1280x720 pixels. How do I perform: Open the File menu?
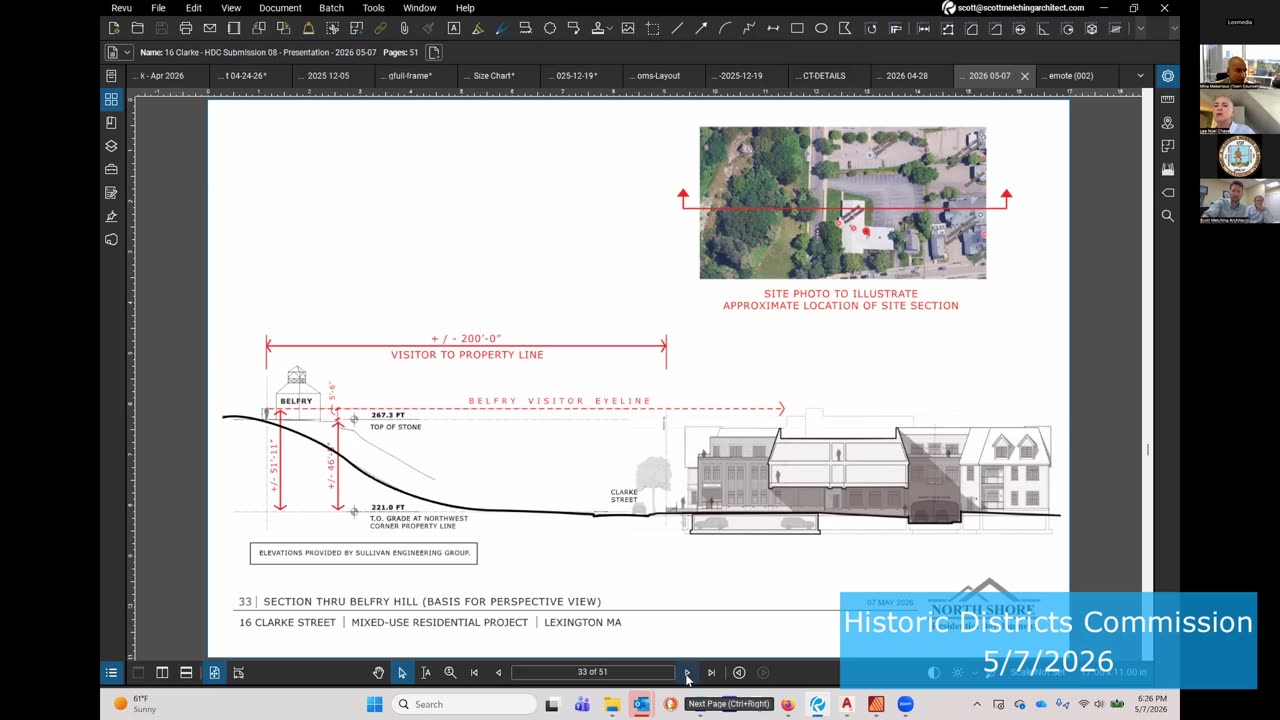click(x=158, y=8)
